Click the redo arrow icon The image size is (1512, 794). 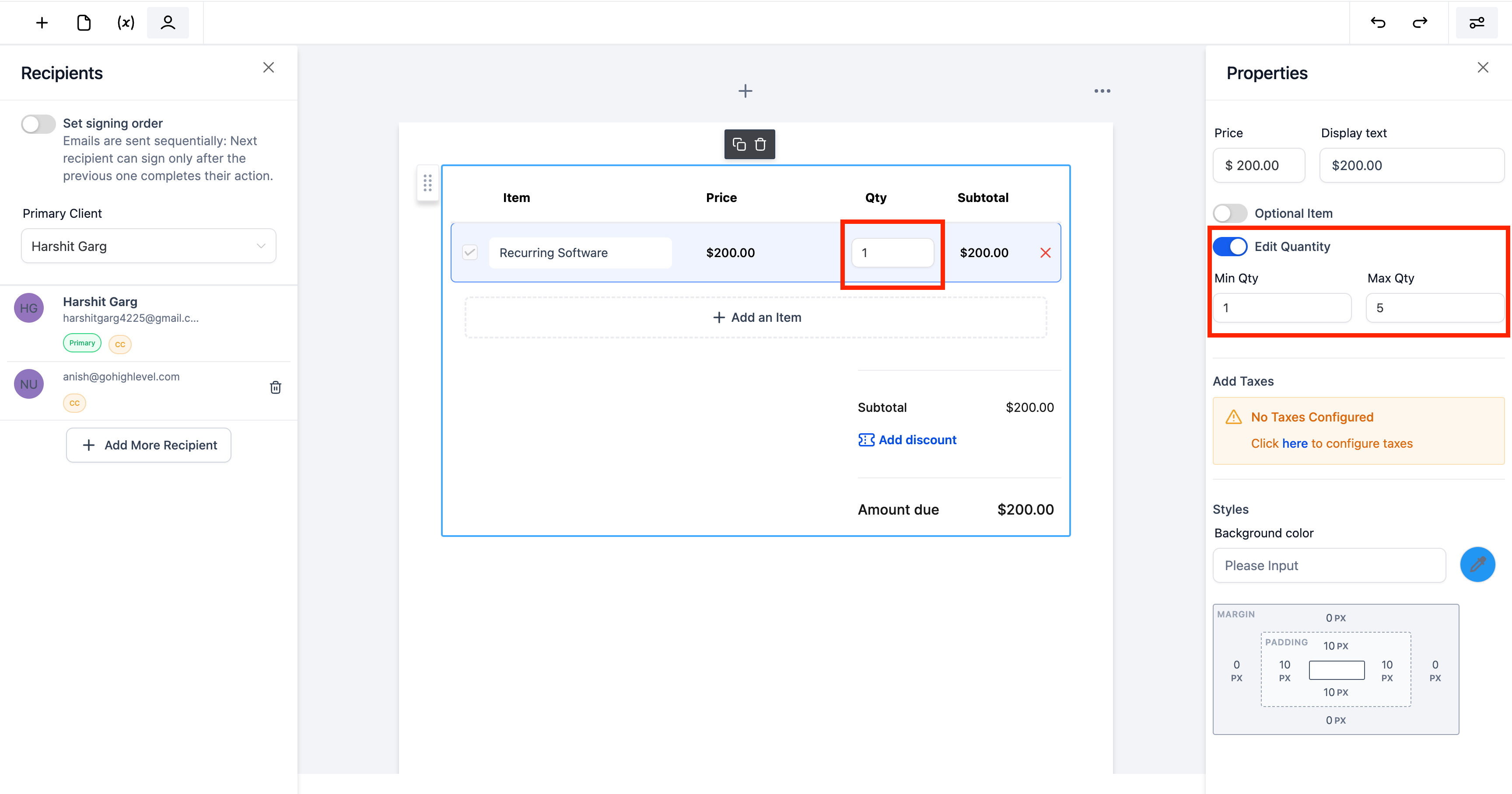tap(1419, 23)
